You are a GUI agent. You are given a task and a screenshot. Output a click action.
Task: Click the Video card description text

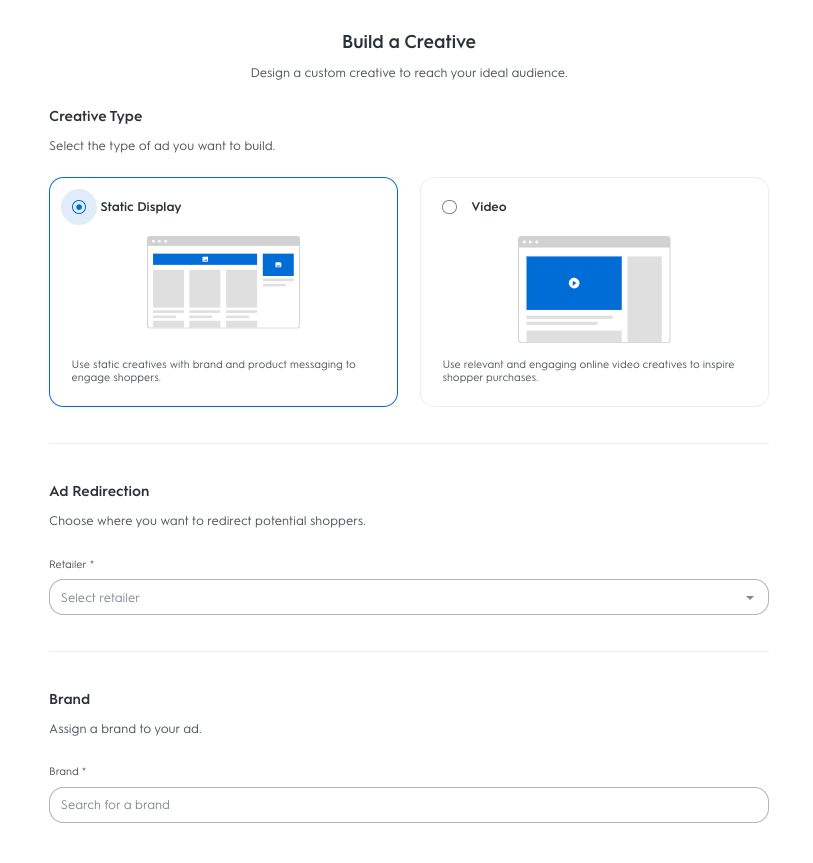click(588, 371)
